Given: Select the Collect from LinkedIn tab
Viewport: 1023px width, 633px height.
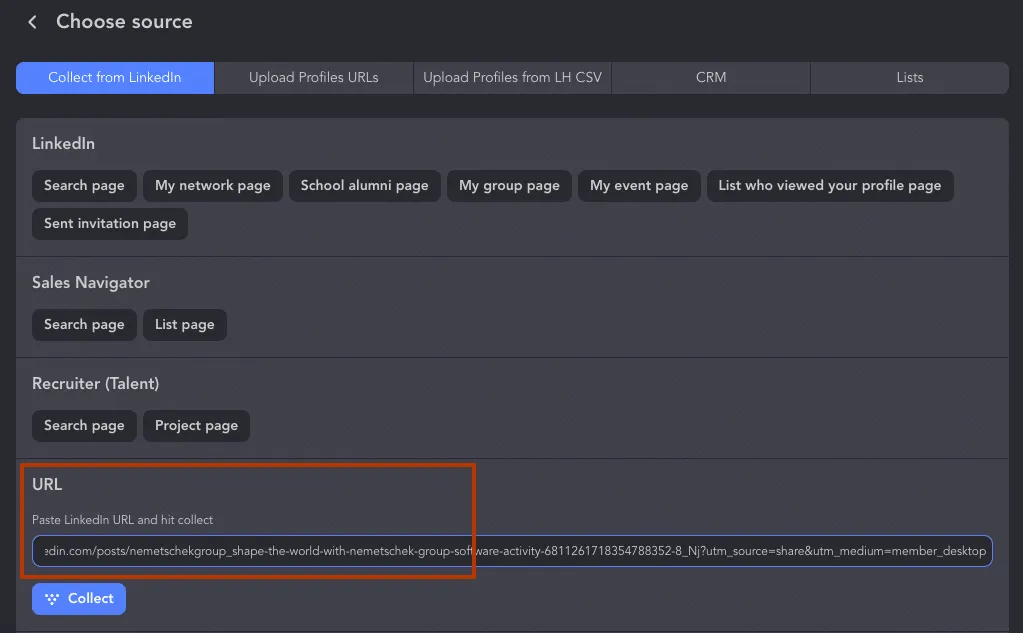Looking at the screenshot, I should pos(115,78).
